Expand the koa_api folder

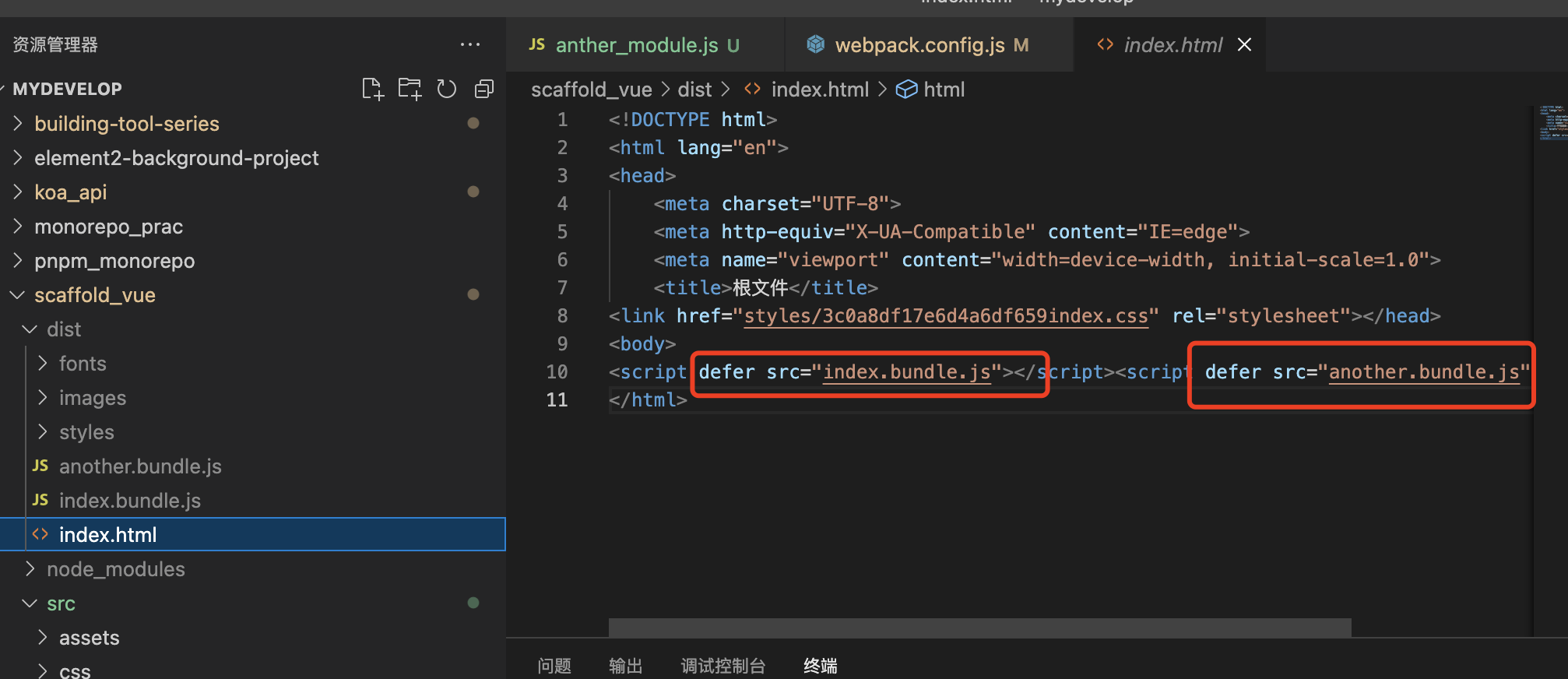tap(253, 192)
